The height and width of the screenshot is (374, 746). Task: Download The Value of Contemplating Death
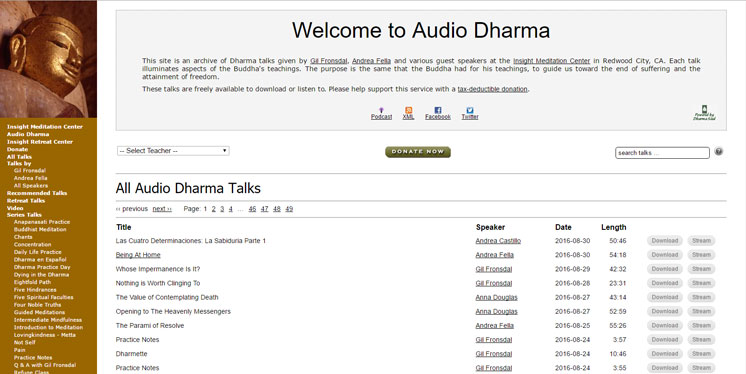click(665, 297)
